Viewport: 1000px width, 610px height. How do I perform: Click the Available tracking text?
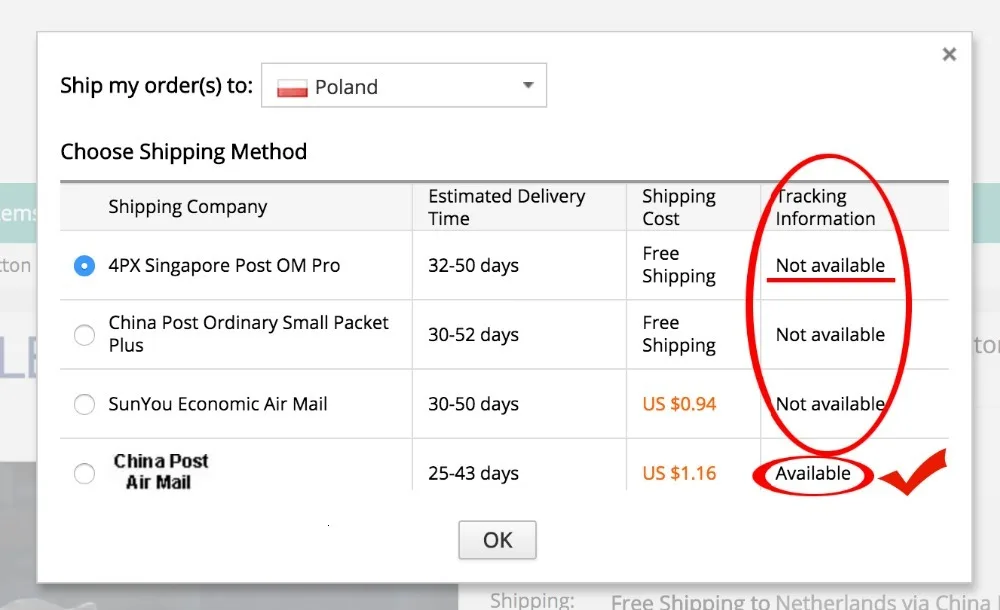[812, 473]
